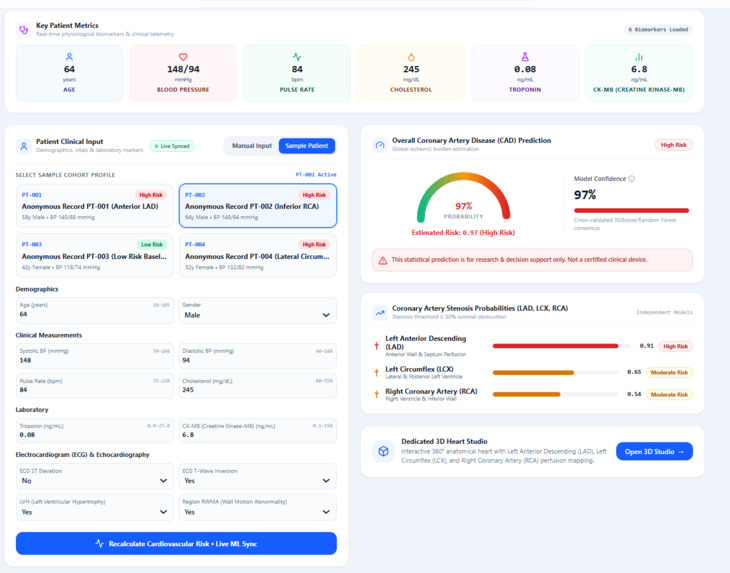Click Recalculate Cardiovascular Risk button
This screenshot has width=730, height=573.
pos(176,543)
